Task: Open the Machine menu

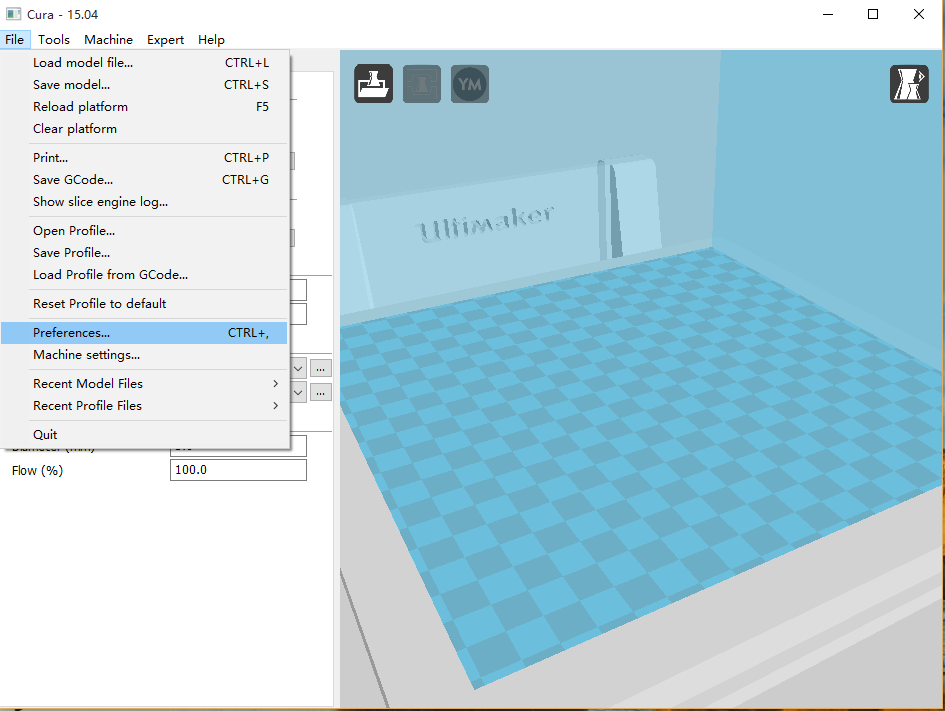Action: 108,40
